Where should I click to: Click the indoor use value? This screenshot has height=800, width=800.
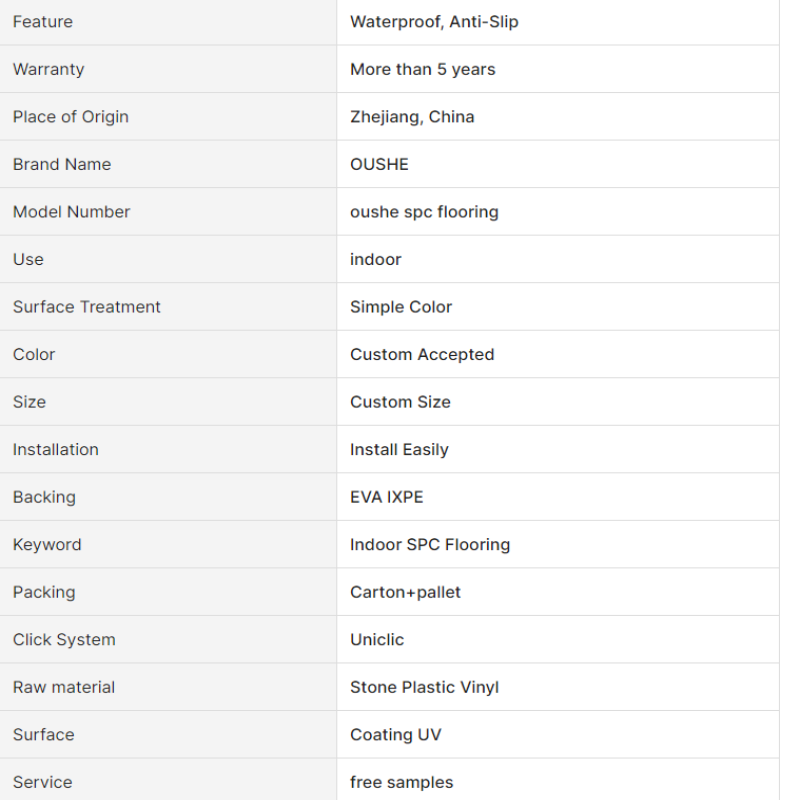[376, 259]
